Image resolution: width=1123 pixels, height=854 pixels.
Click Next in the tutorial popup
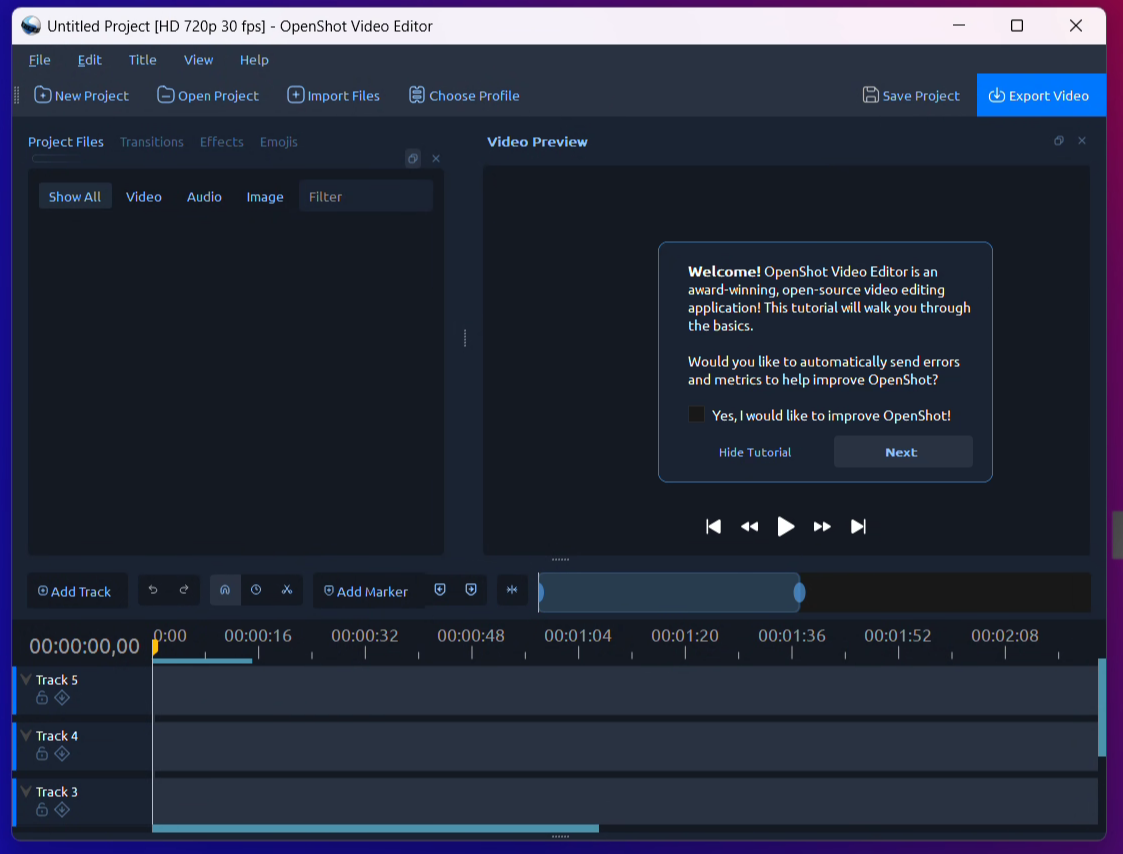[903, 452]
